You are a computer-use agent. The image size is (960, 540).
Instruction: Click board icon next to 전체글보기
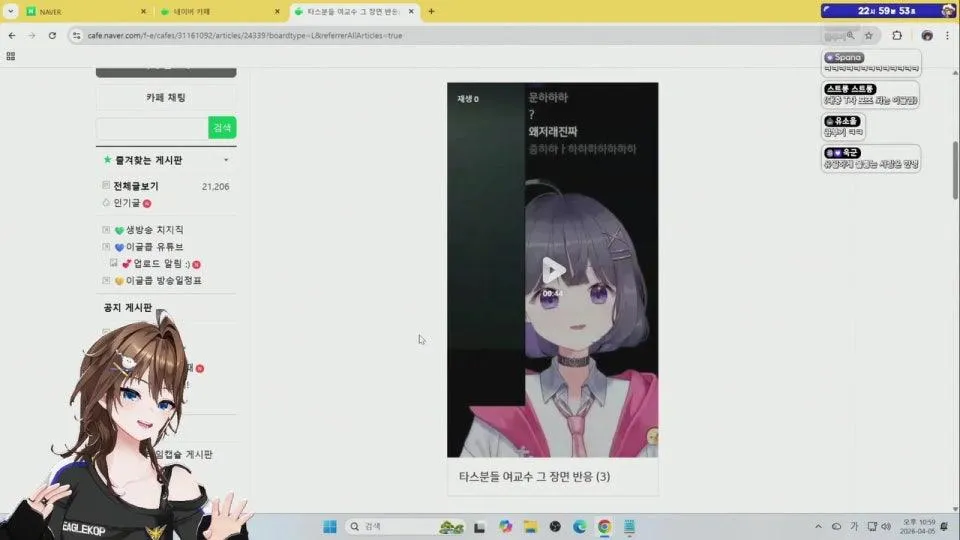point(106,186)
